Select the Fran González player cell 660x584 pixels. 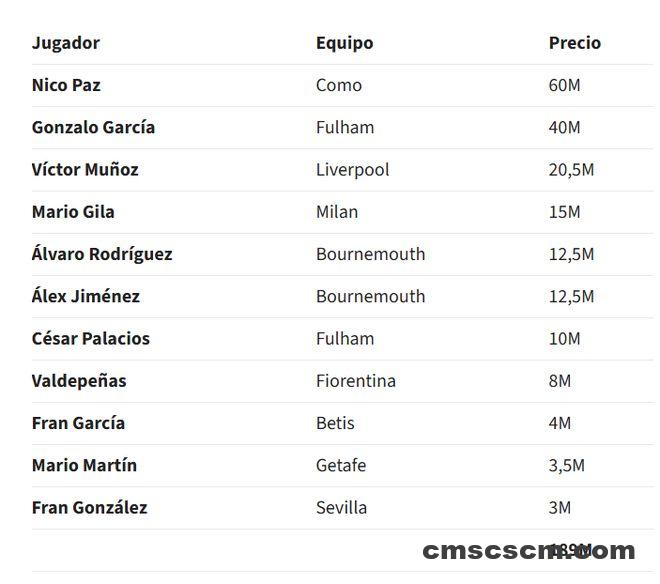click(x=90, y=507)
